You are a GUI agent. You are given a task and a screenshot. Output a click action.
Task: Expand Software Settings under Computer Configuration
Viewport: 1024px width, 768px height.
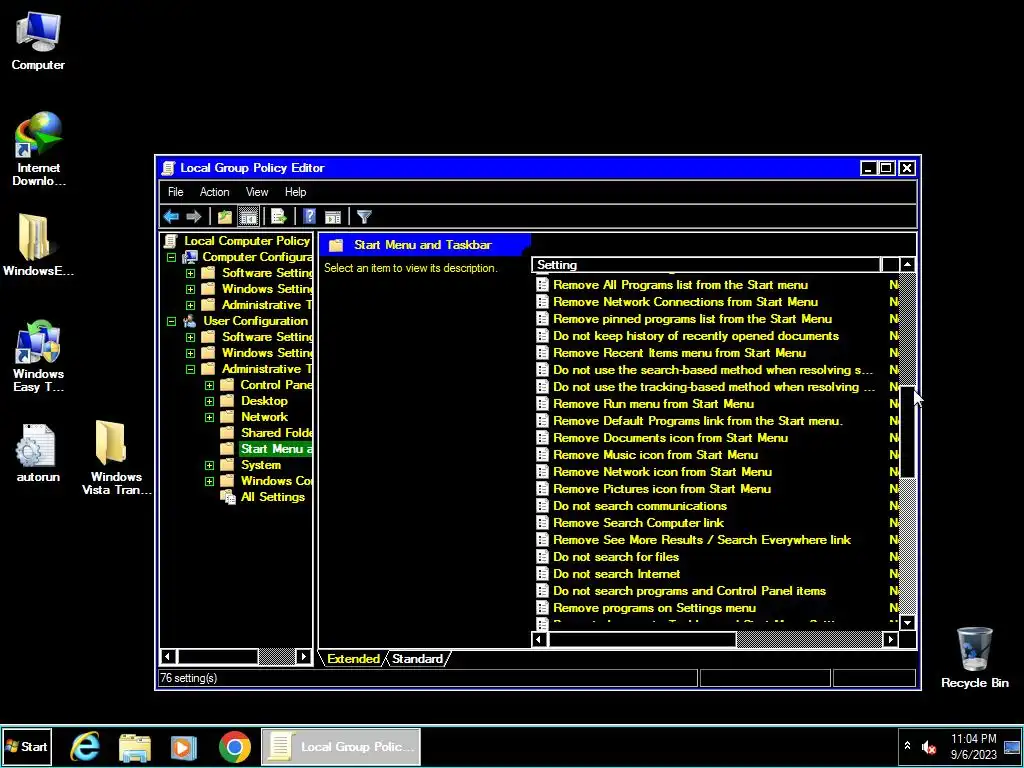point(190,273)
